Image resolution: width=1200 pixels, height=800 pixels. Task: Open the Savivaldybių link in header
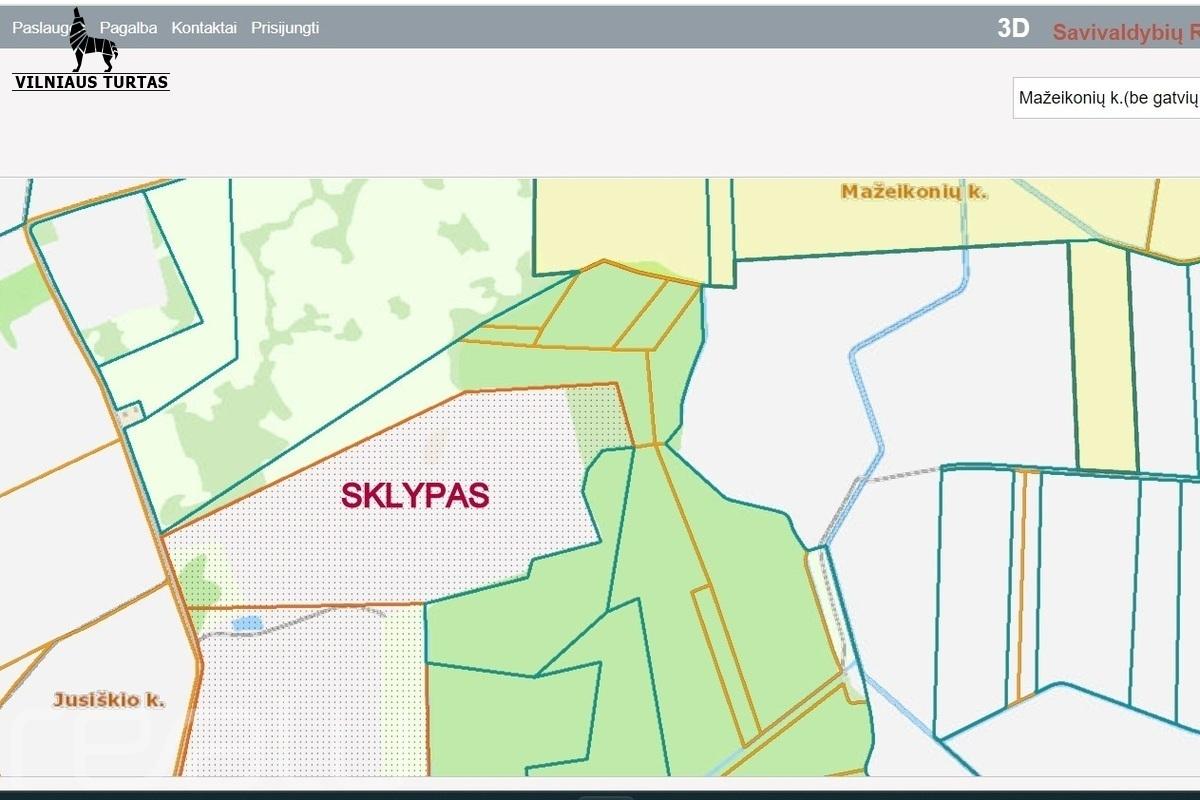point(1125,31)
